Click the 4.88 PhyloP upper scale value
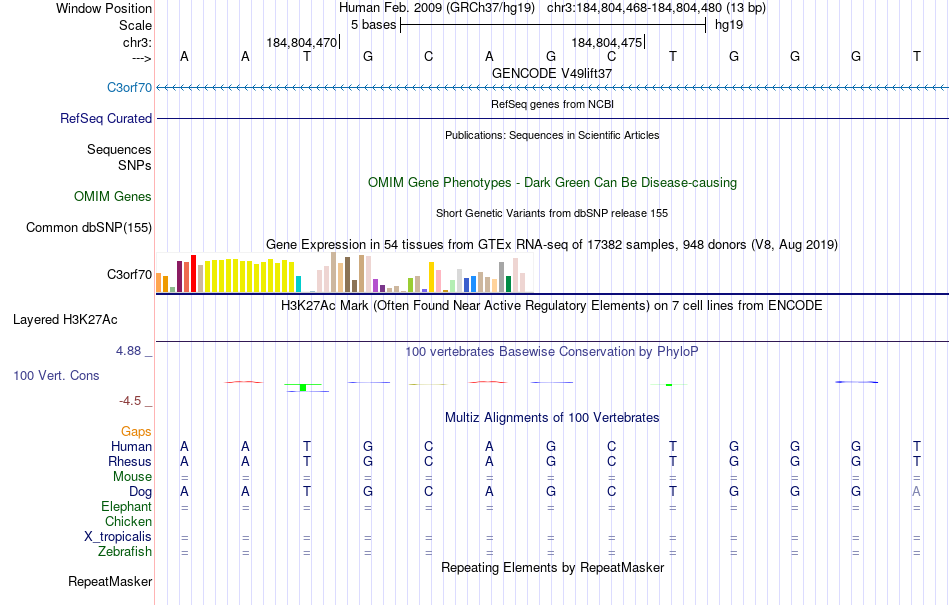Image resolution: width=950 pixels, height=605 pixels. point(128,351)
